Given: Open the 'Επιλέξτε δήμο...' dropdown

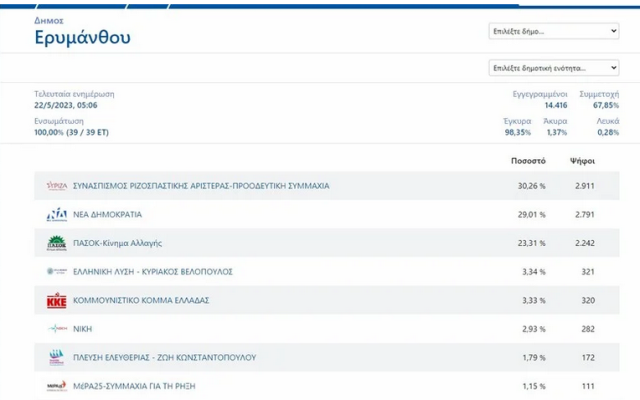Looking at the screenshot, I should 554,31.
